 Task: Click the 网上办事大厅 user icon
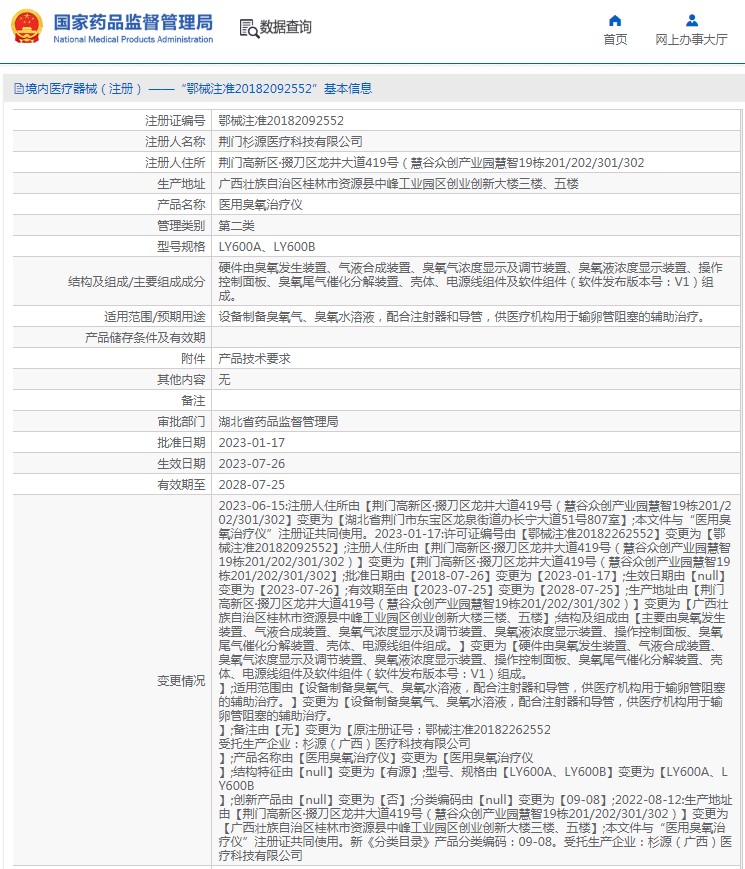coord(691,21)
